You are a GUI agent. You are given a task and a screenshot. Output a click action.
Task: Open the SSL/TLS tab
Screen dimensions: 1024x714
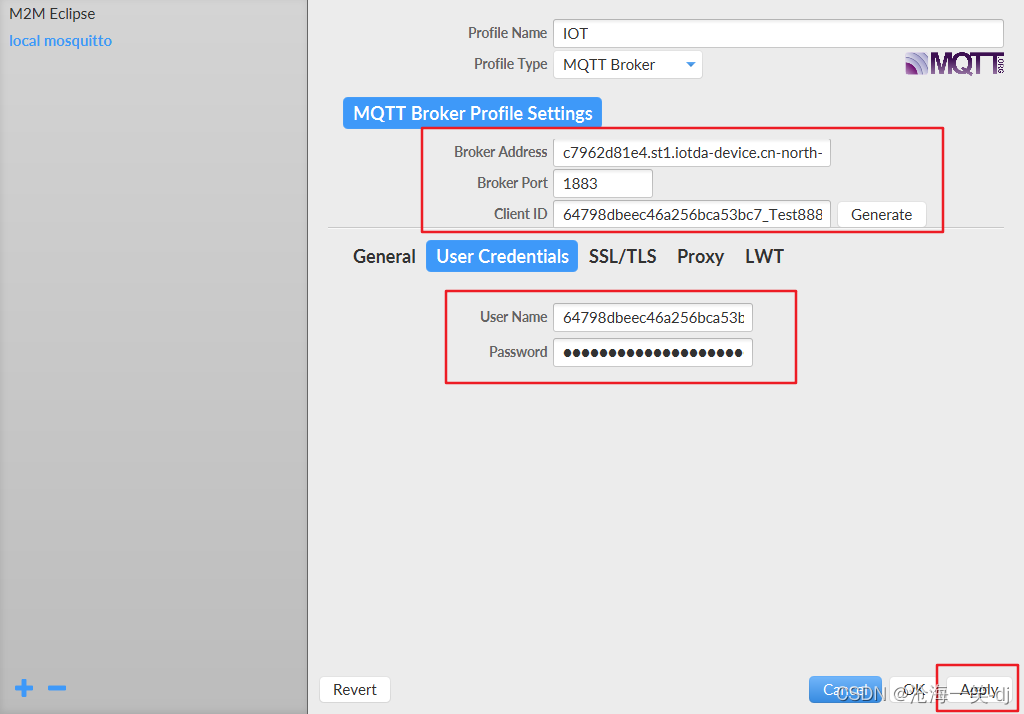[622, 256]
